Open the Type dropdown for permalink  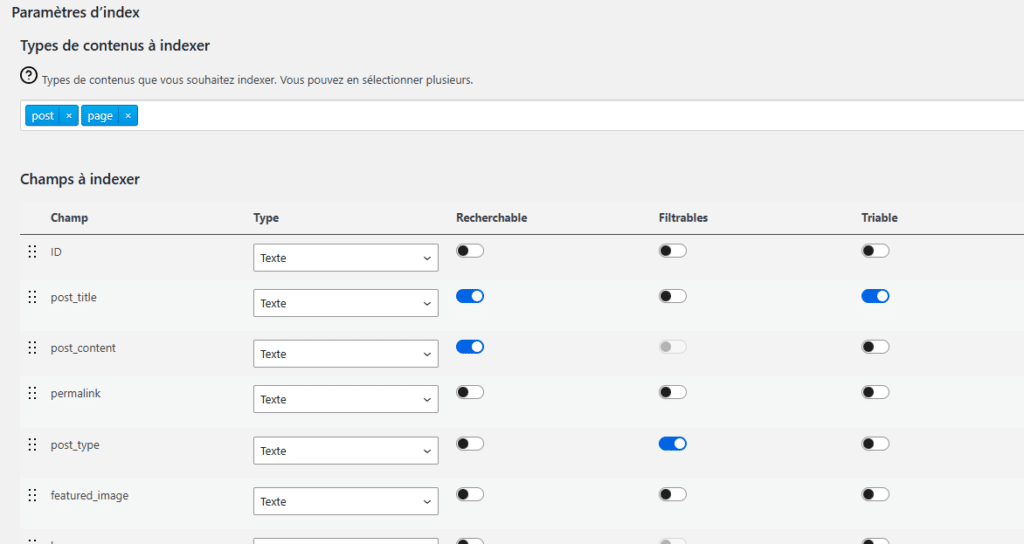345,400
